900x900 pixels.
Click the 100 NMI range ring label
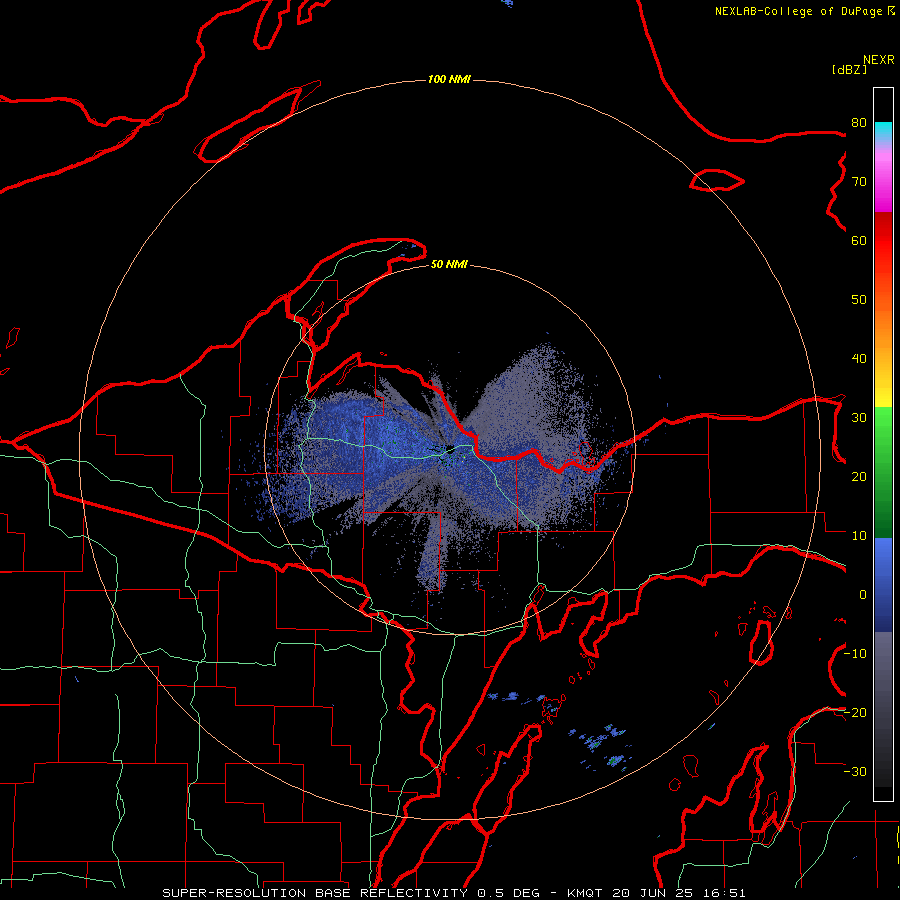(449, 79)
